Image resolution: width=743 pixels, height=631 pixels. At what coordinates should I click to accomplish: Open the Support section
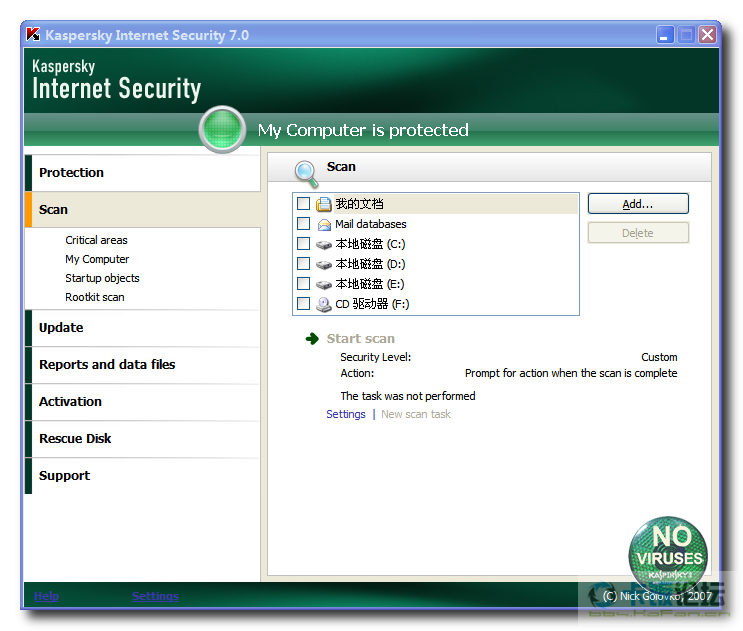click(x=142, y=476)
